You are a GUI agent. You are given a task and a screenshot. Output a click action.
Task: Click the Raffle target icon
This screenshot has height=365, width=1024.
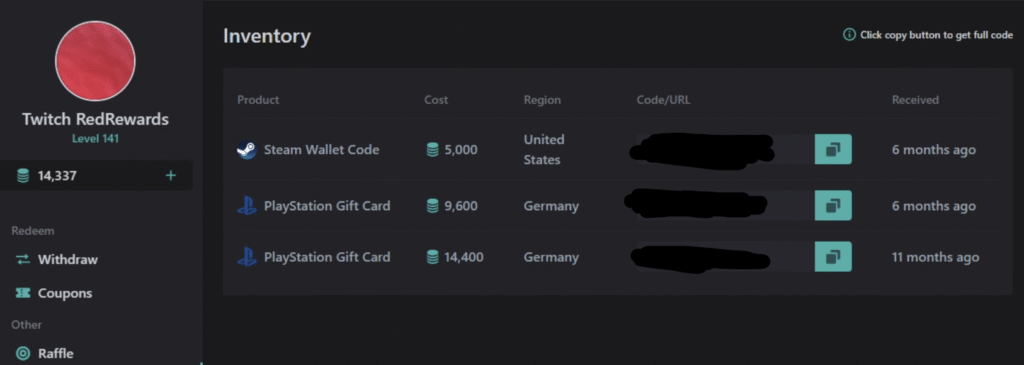click(x=23, y=353)
